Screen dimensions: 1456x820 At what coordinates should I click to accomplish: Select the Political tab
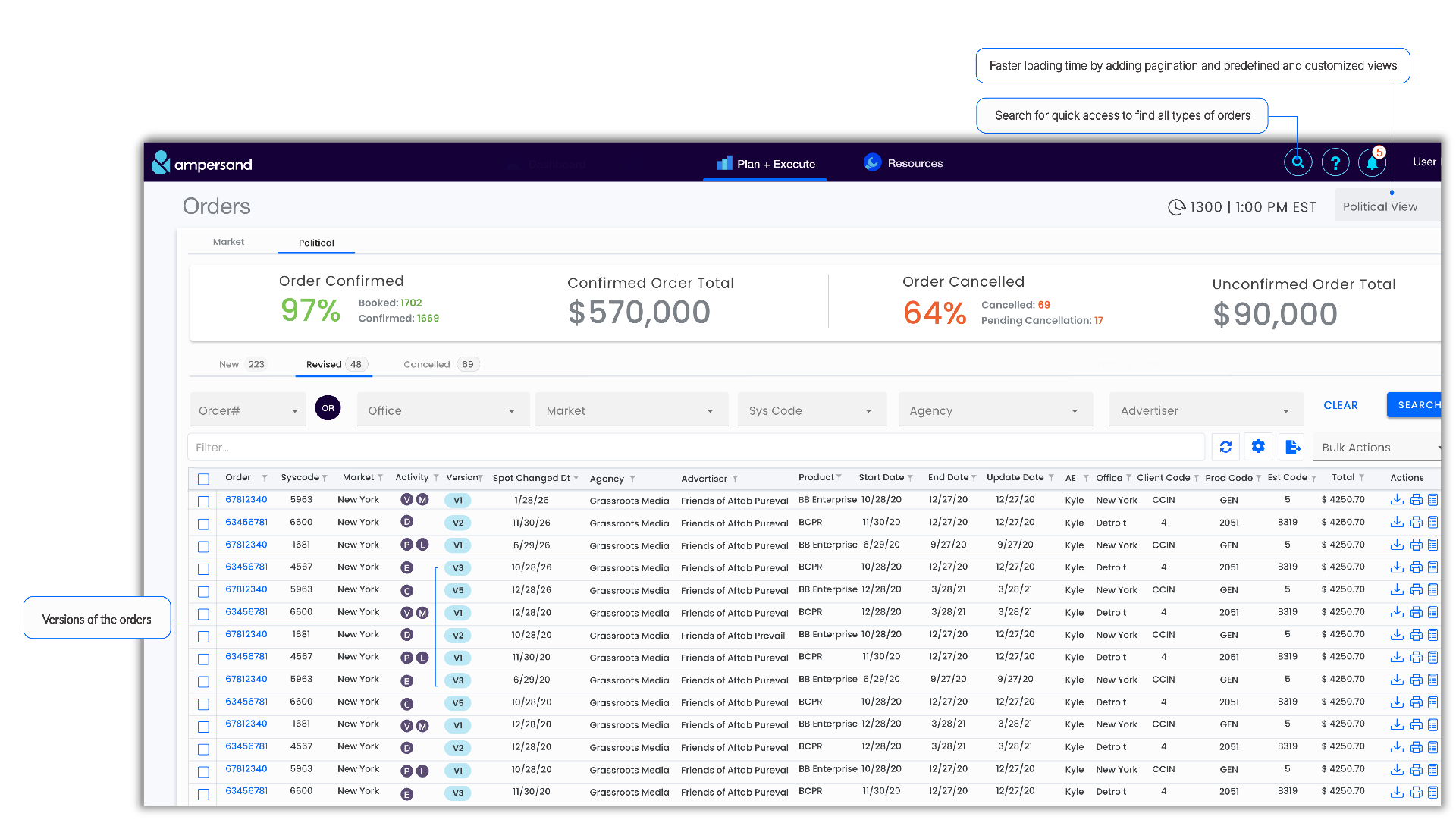316,243
